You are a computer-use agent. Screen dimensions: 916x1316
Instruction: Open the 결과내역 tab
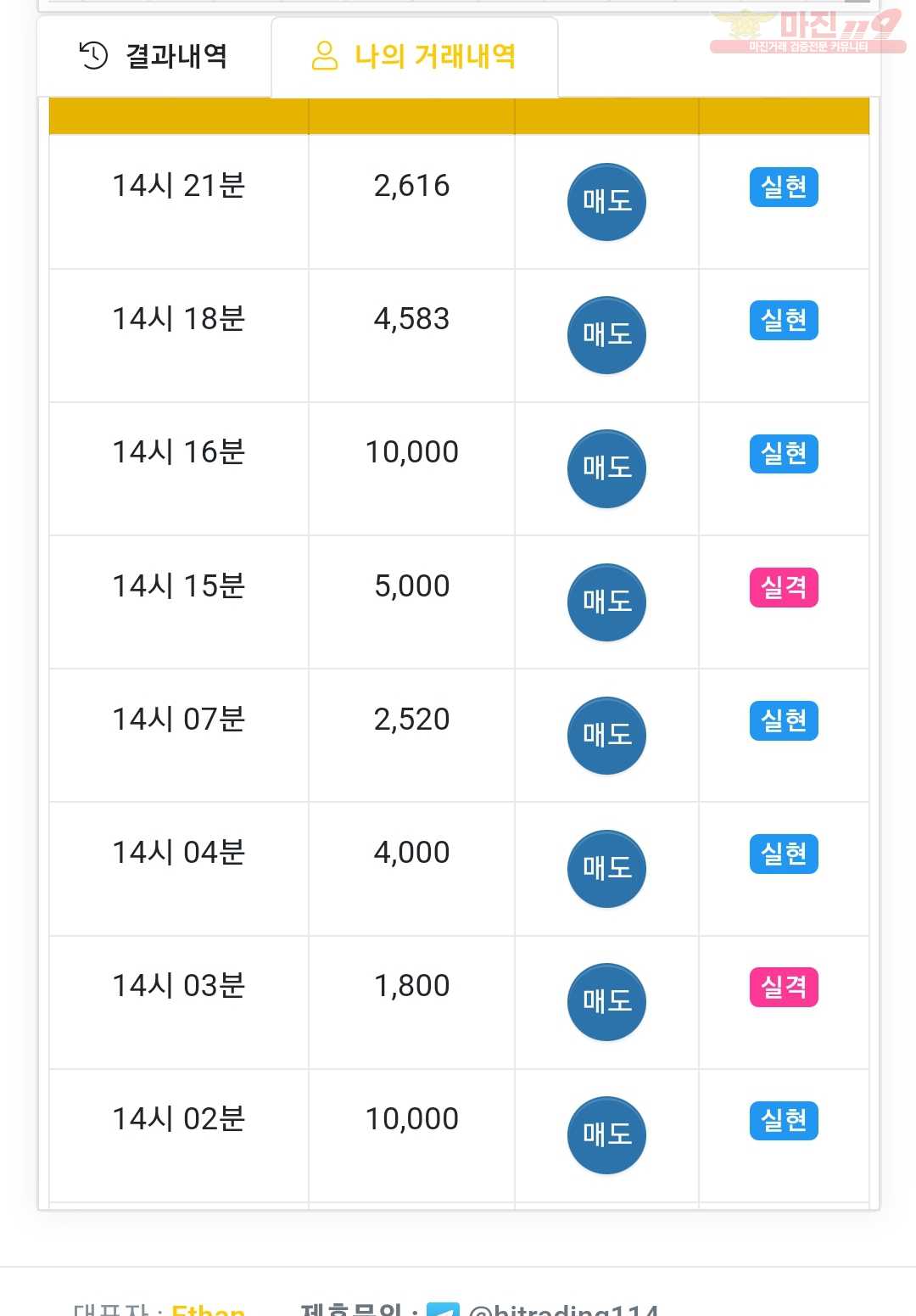coord(154,56)
